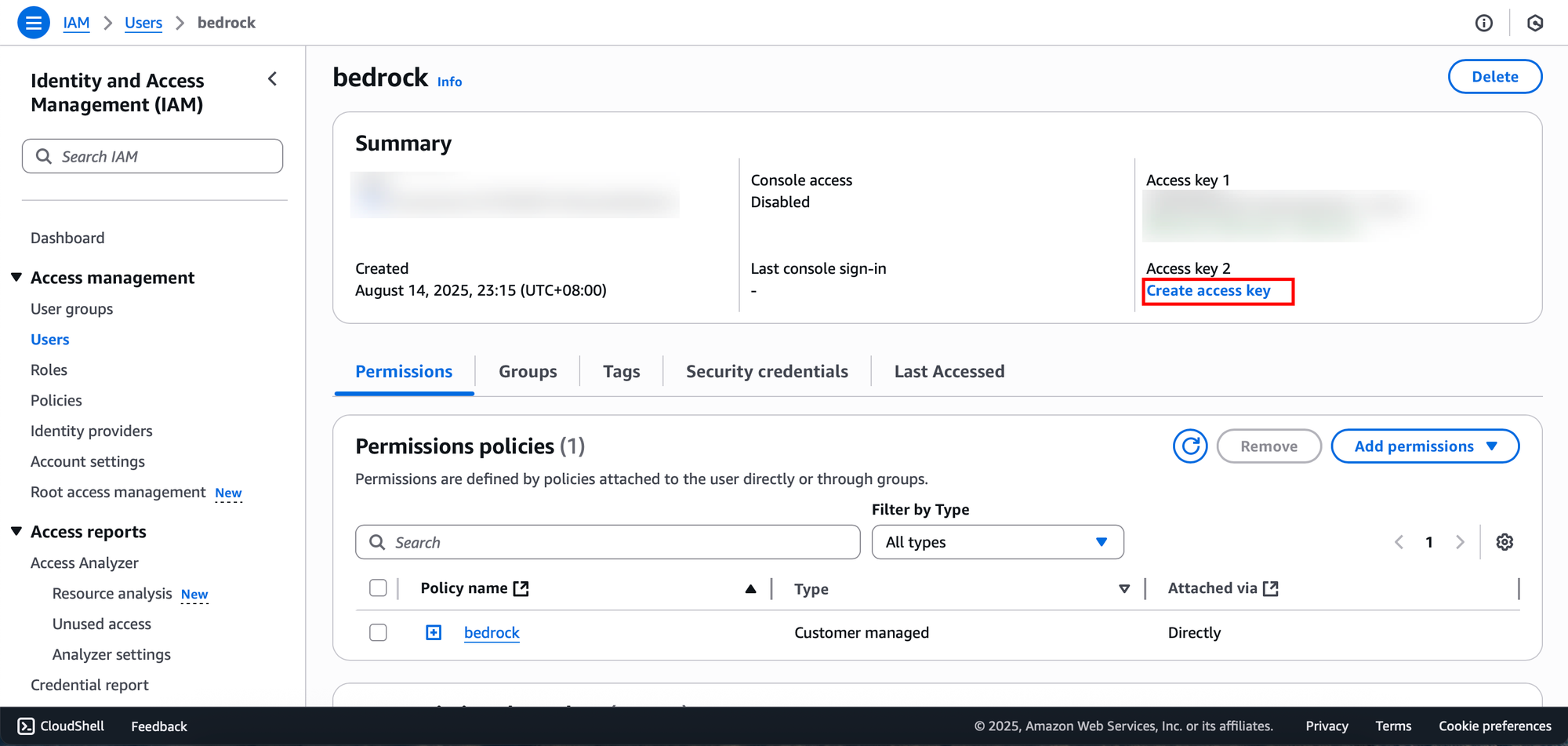Open Root access management in sidebar
Viewport: 1568px width, 746px height.
[118, 492]
